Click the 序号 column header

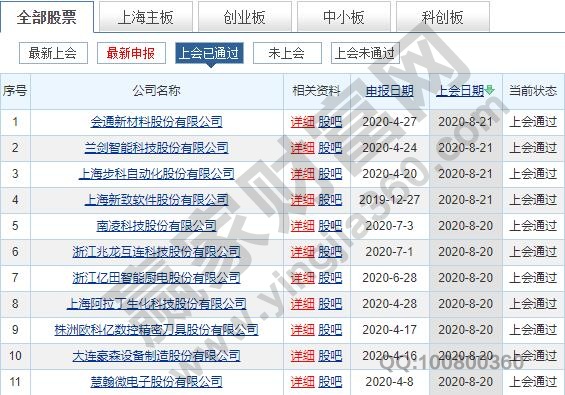pyautogui.click(x=15, y=91)
